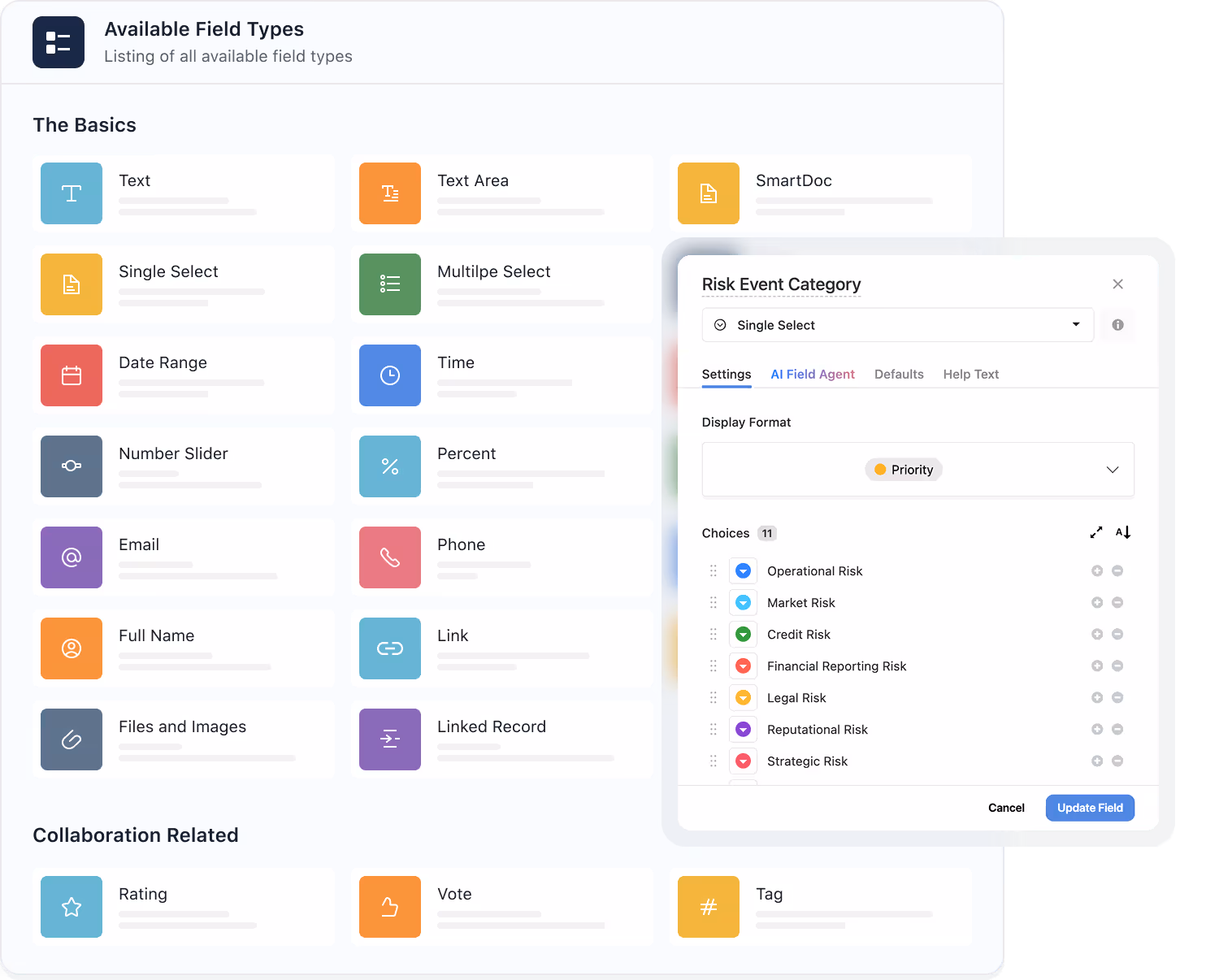Close the Risk Event Category dialog
Viewport: 1219px width, 980px height.
1118,284
